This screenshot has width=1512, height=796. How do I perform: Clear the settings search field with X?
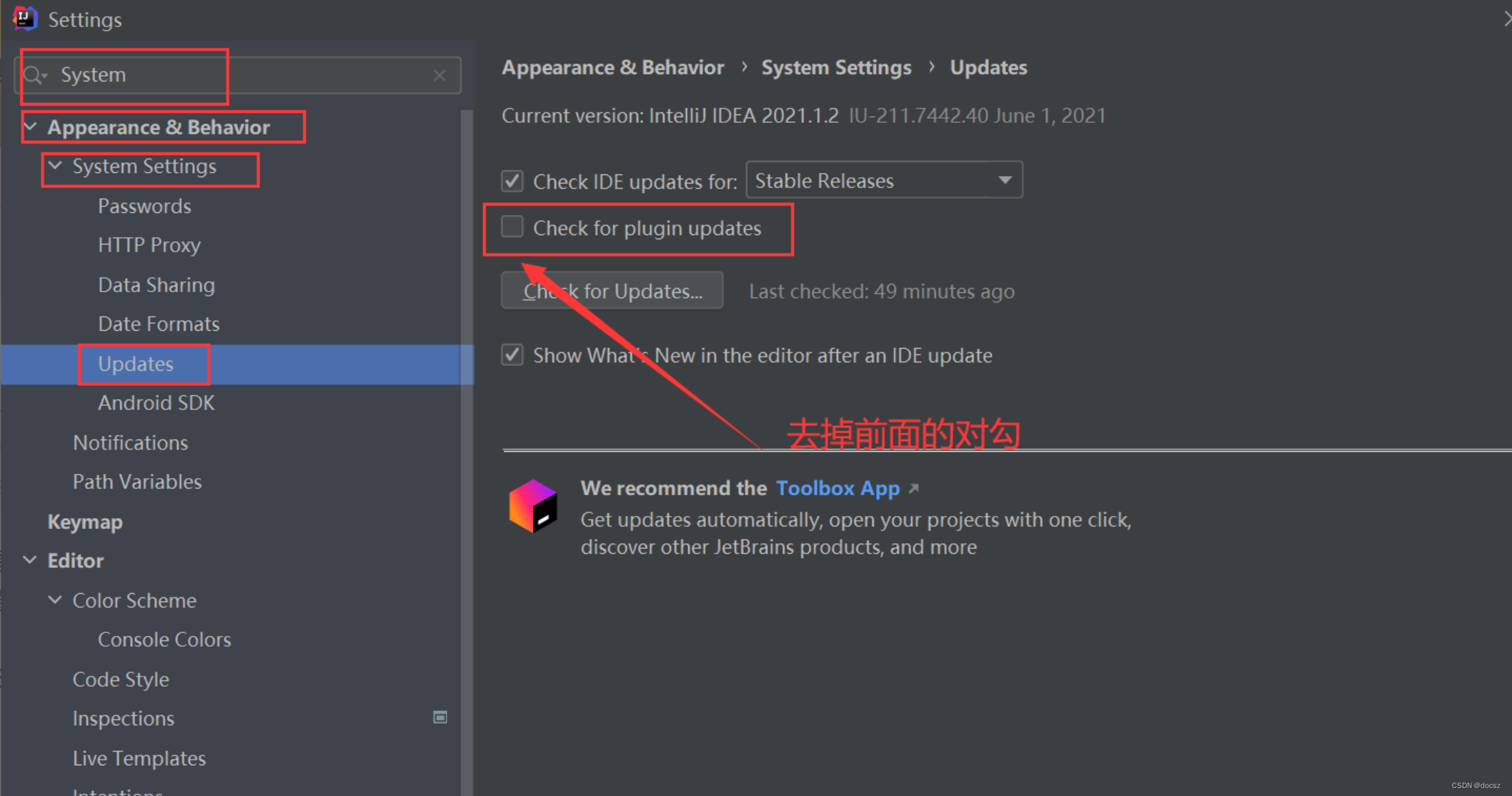pyautogui.click(x=439, y=75)
